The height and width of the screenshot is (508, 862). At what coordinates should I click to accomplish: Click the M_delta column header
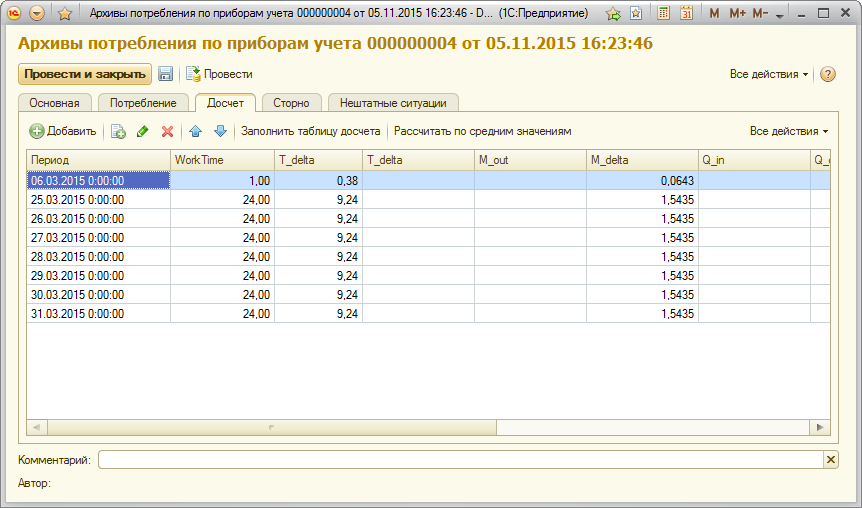642,160
